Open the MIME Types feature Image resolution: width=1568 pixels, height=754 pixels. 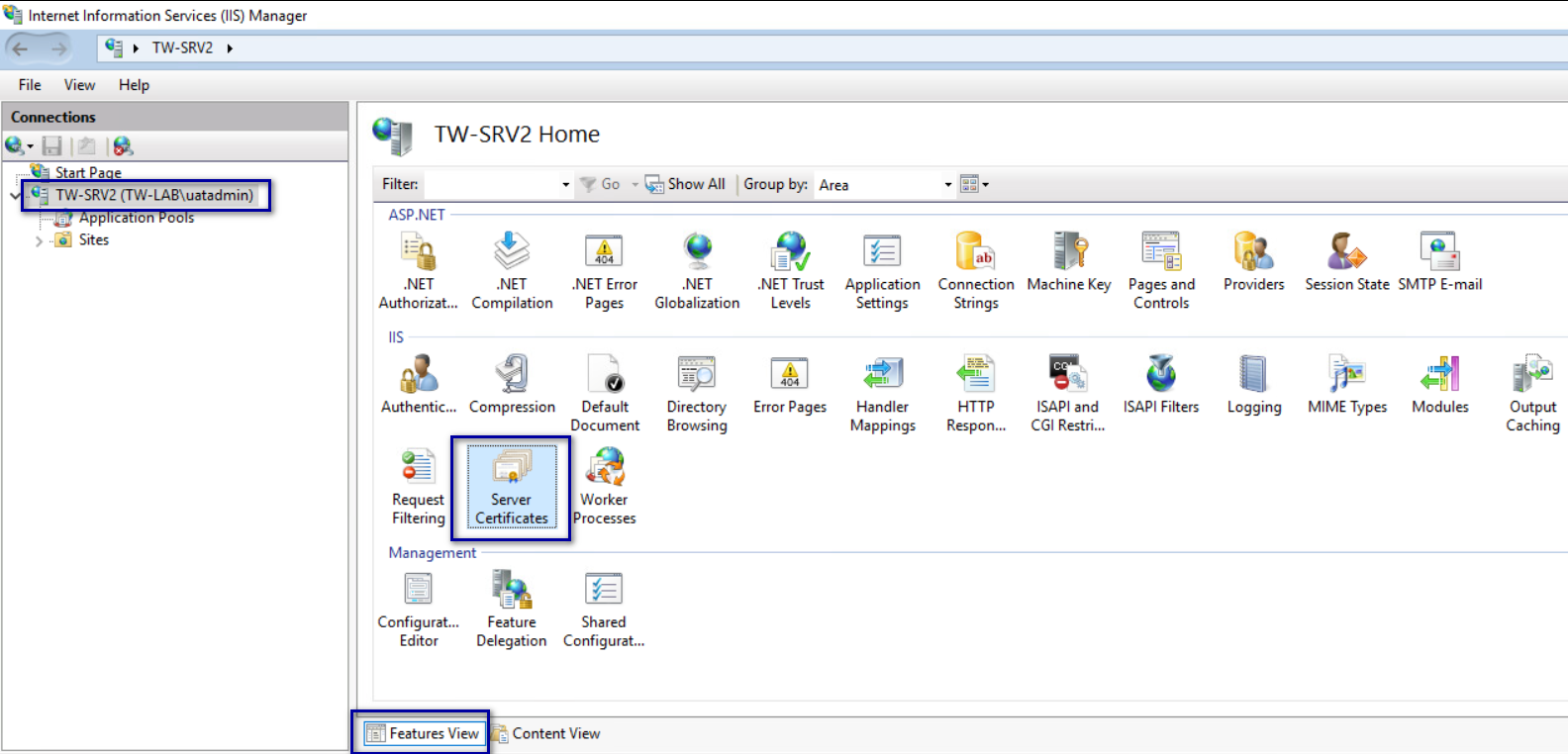(1346, 384)
